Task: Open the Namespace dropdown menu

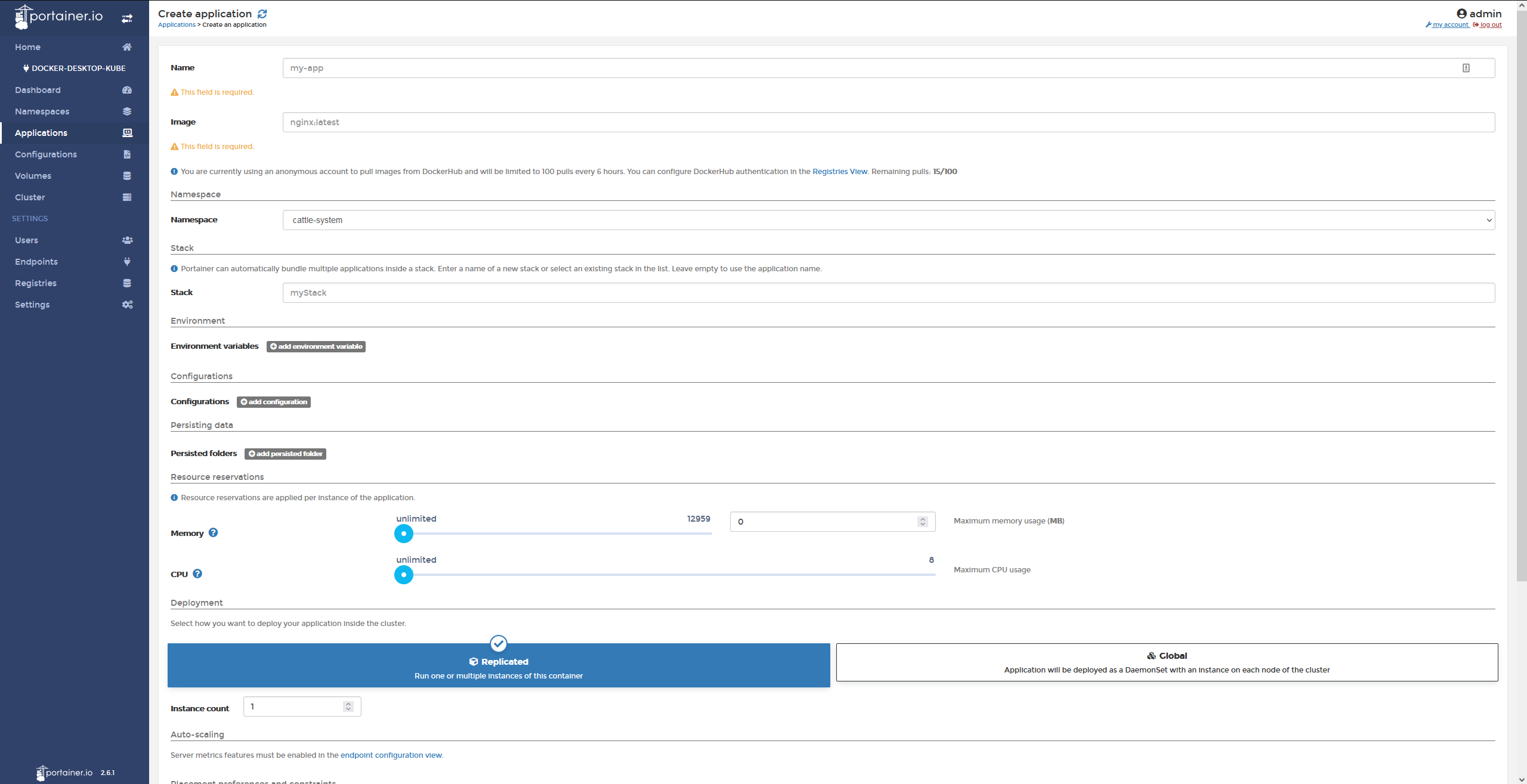Action: pyautogui.click(x=1488, y=219)
